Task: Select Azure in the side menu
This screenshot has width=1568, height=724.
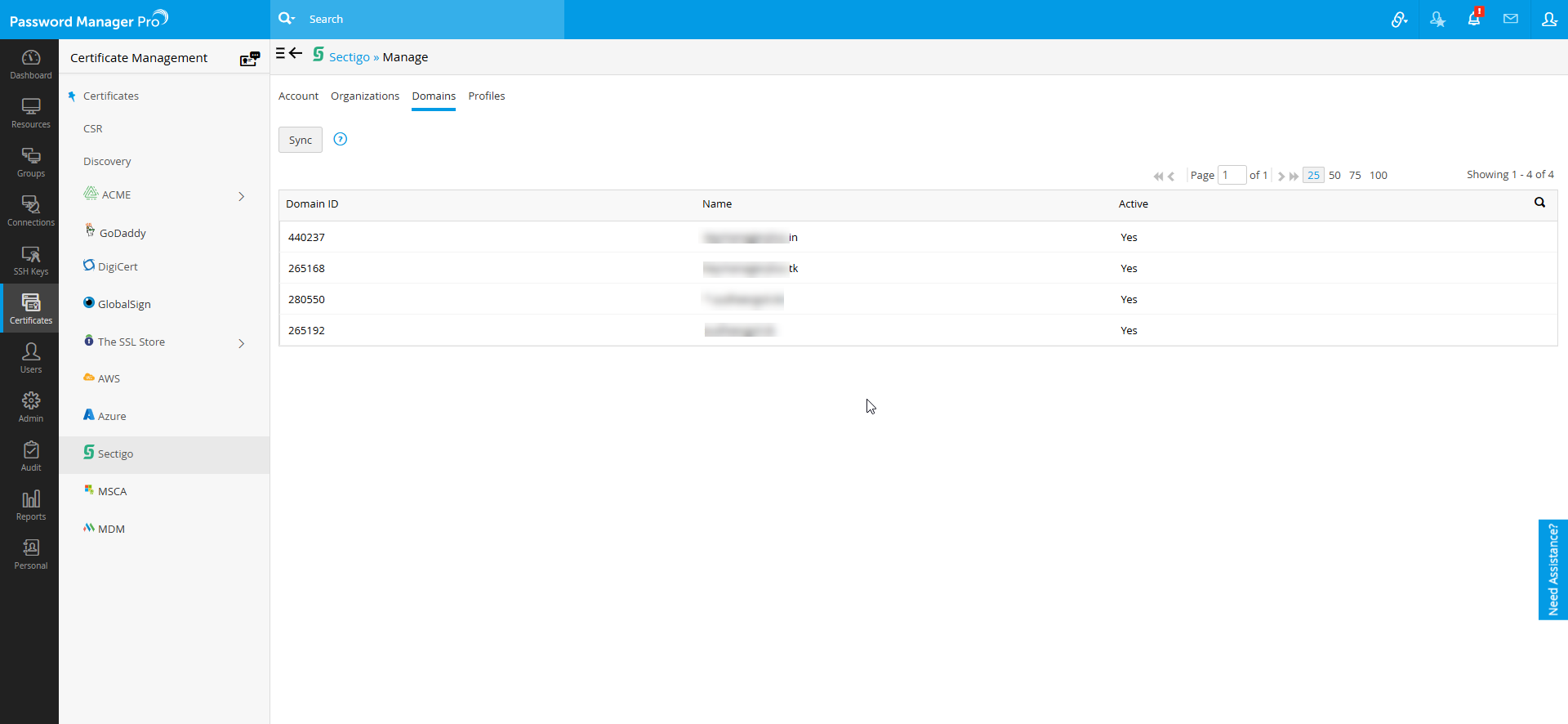Action: tap(112, 416)
